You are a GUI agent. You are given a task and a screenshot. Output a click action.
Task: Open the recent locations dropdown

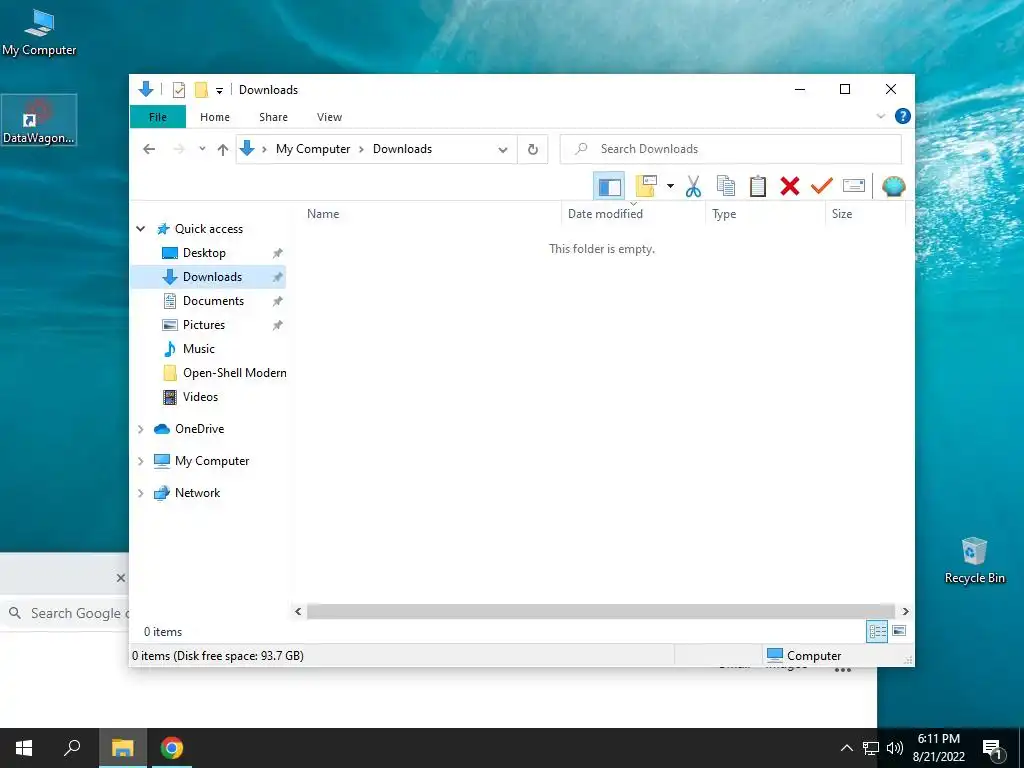(202, 149)
